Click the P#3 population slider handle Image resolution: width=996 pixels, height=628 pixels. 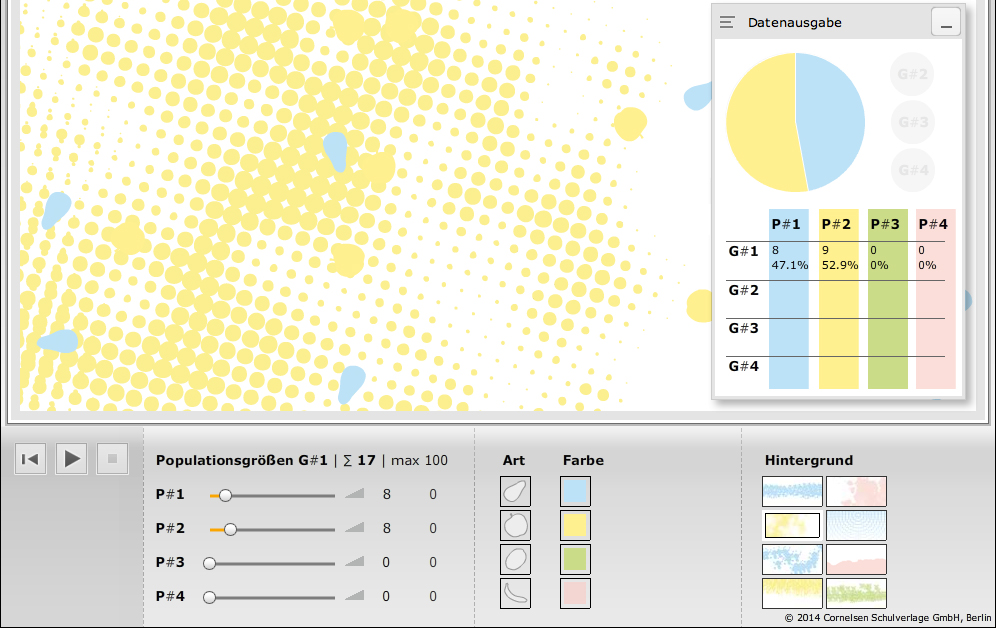point(209,563)
